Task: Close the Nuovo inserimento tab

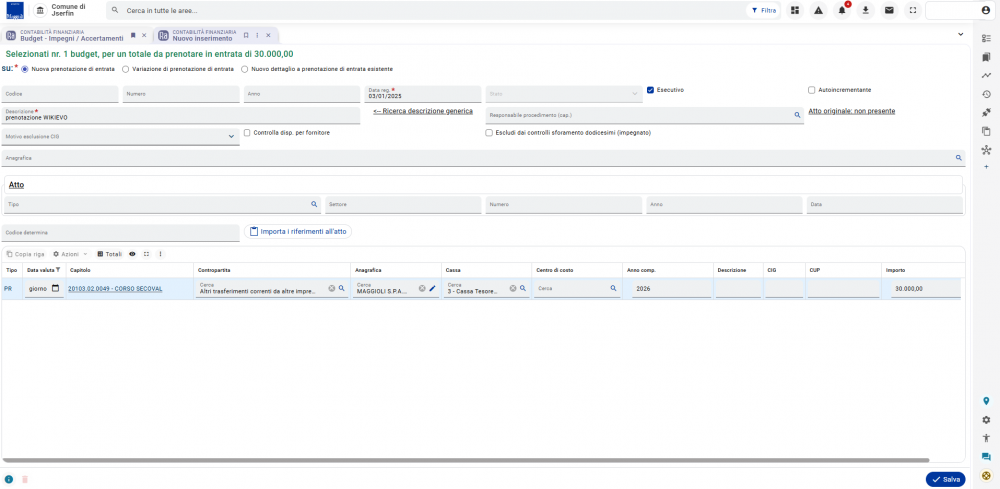Action: (268, 35)
